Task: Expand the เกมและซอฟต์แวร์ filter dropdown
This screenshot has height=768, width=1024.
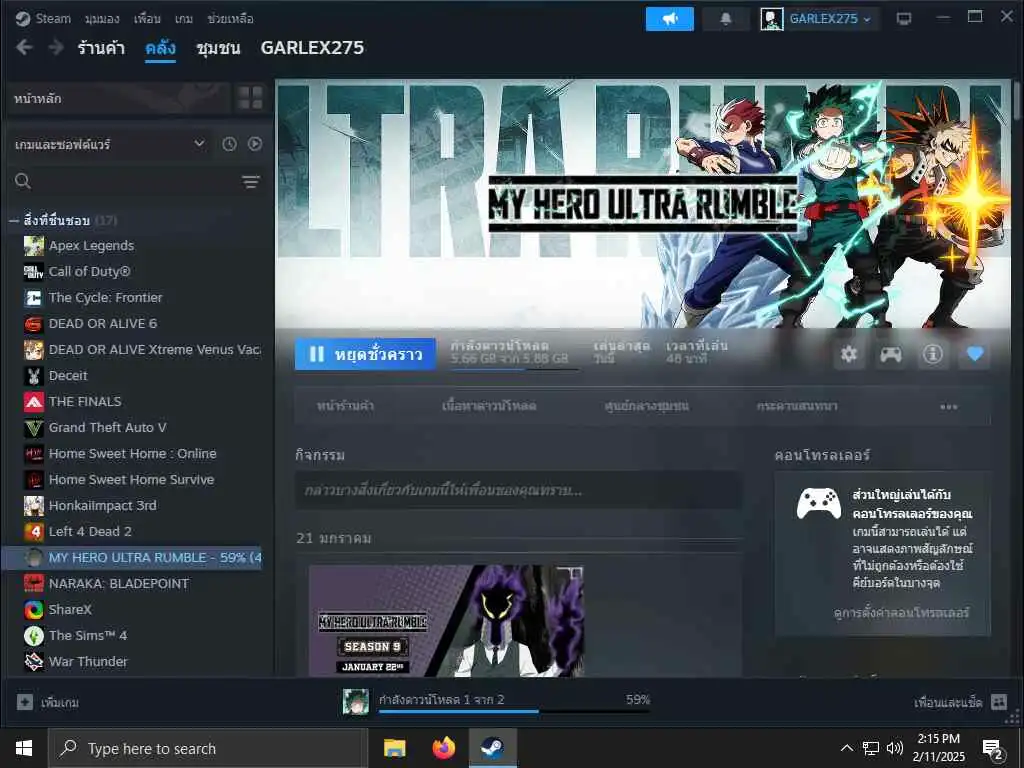Action: (110, 144)
